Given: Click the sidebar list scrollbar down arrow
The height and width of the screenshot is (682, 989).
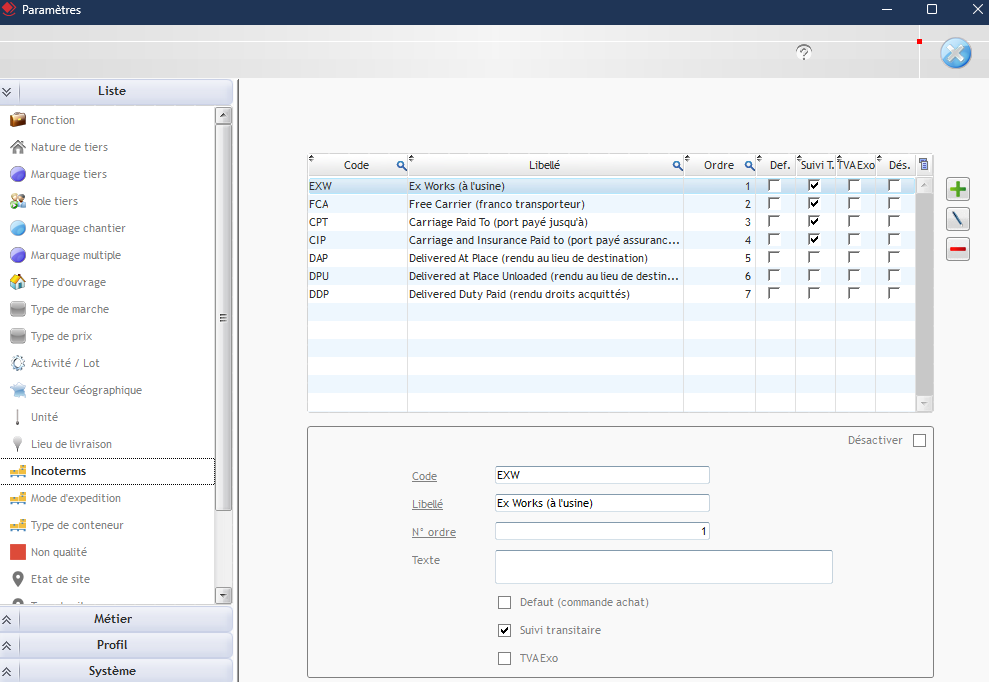Looking at the screenshot, I should [x=223, y=595].
